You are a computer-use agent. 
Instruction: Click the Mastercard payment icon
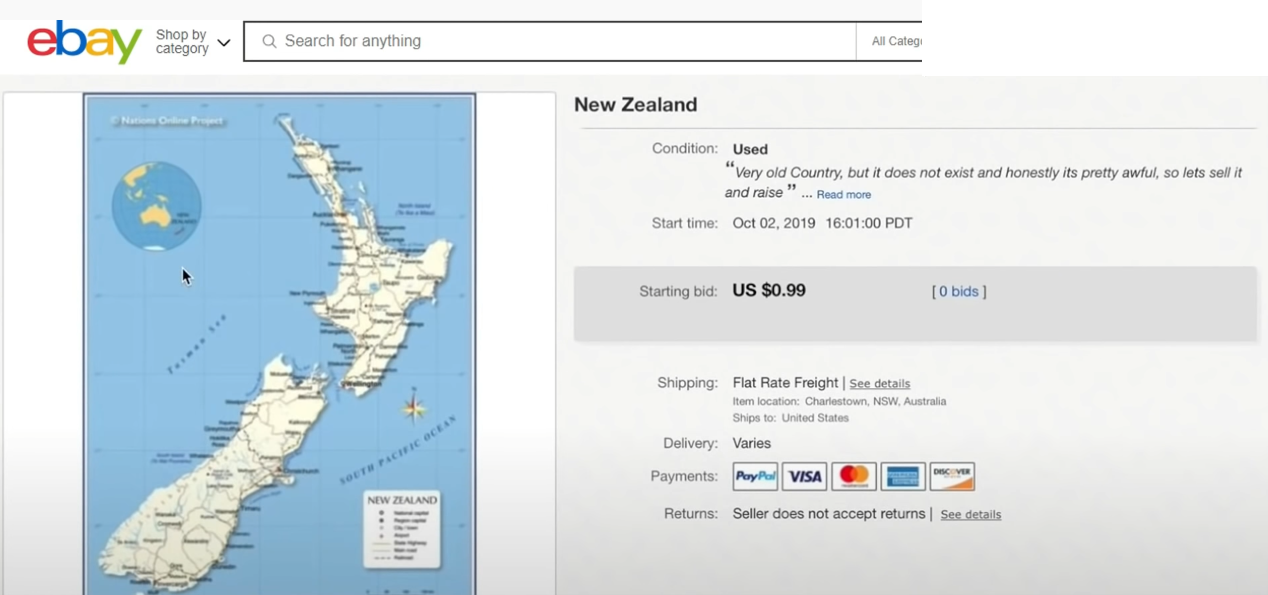[x=853, y=476]
